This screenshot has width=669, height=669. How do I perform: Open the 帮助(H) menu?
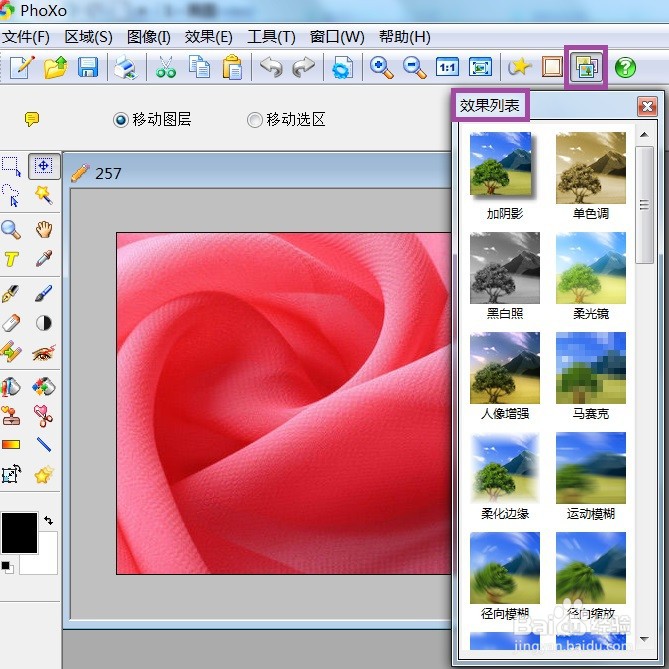[x=404, y=37]
